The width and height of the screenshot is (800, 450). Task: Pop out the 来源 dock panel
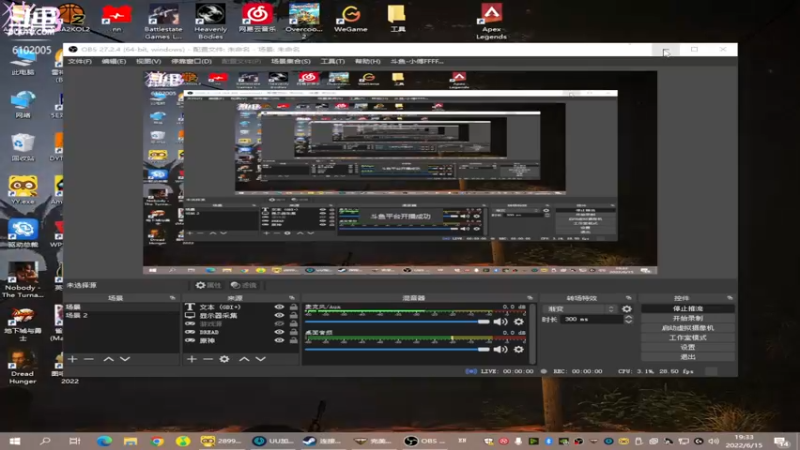coord(292,297)
